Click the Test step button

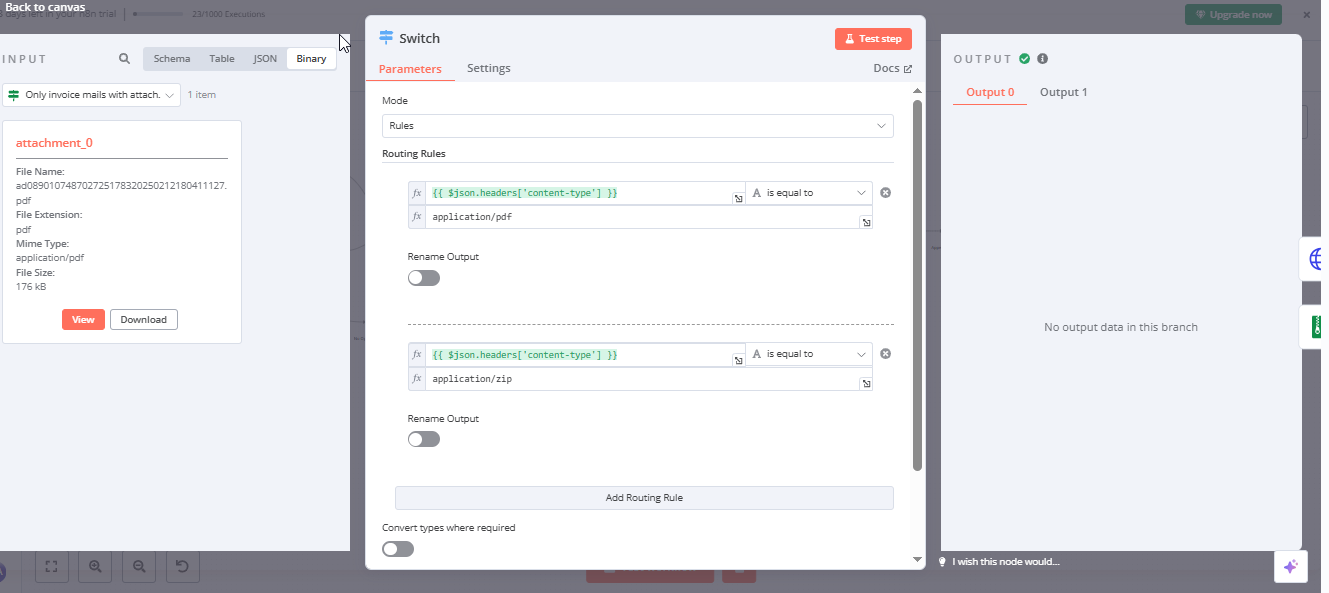pos(873,39)
